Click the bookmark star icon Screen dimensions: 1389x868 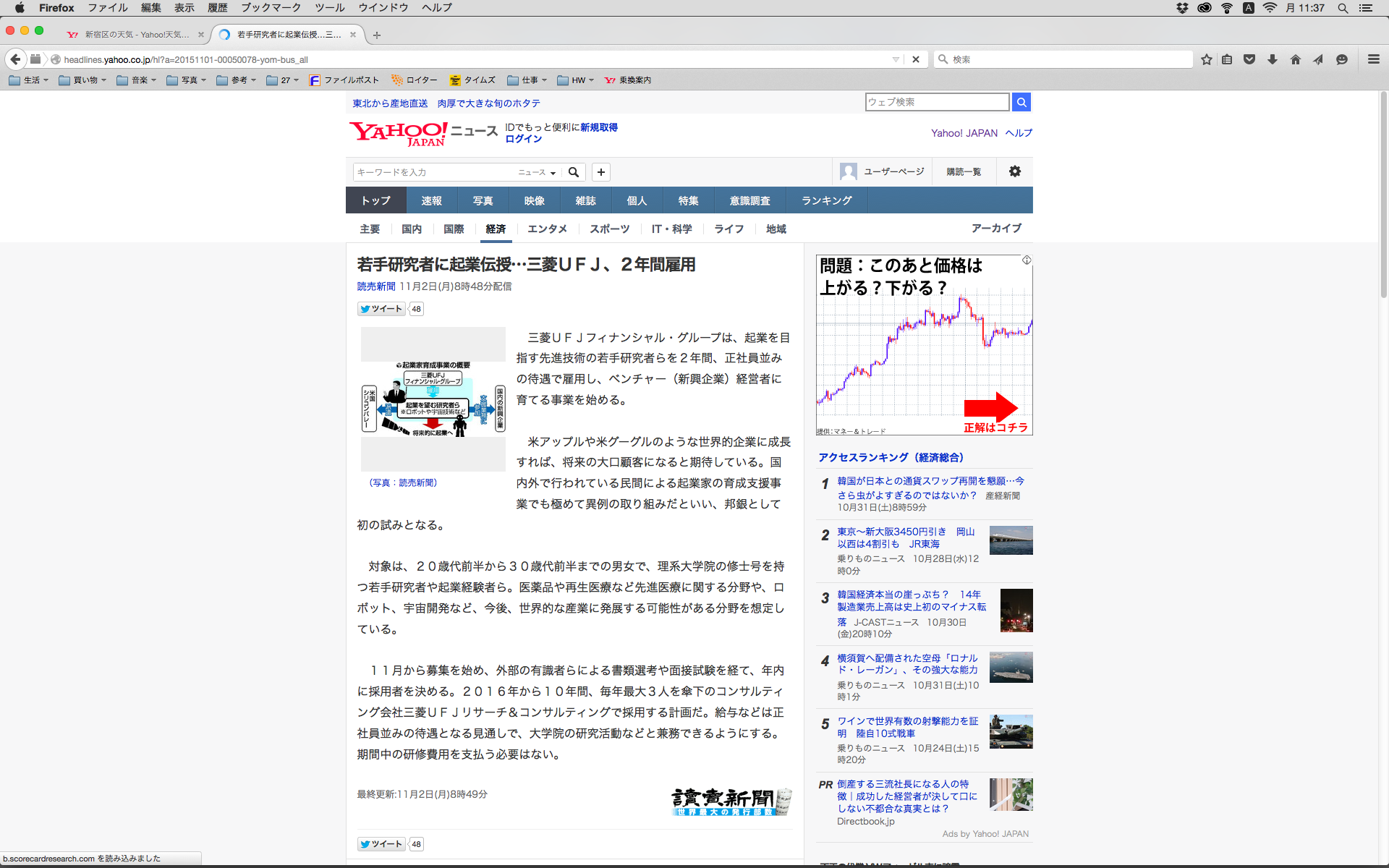pos(1206,59)
